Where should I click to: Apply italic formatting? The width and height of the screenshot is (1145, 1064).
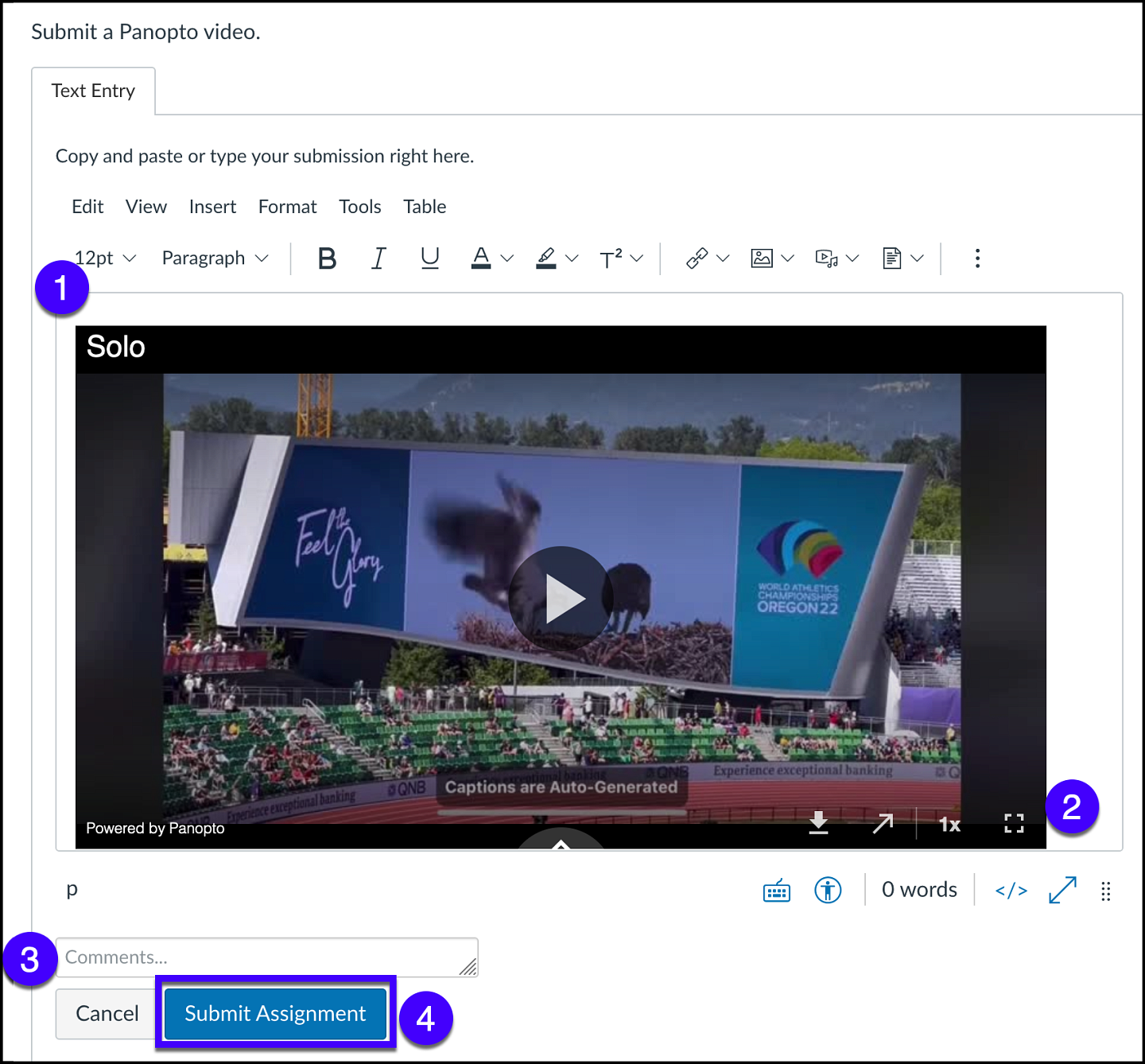tap(378, 258)
